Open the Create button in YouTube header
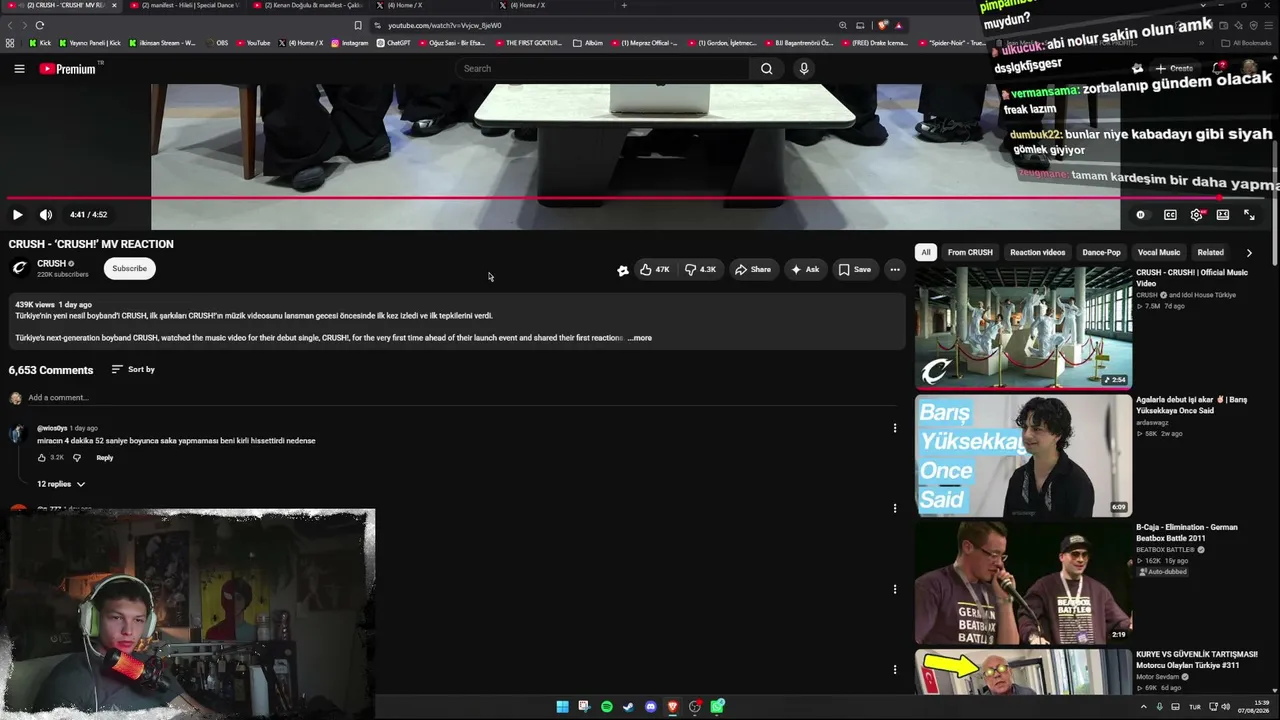 [1174, 69]
